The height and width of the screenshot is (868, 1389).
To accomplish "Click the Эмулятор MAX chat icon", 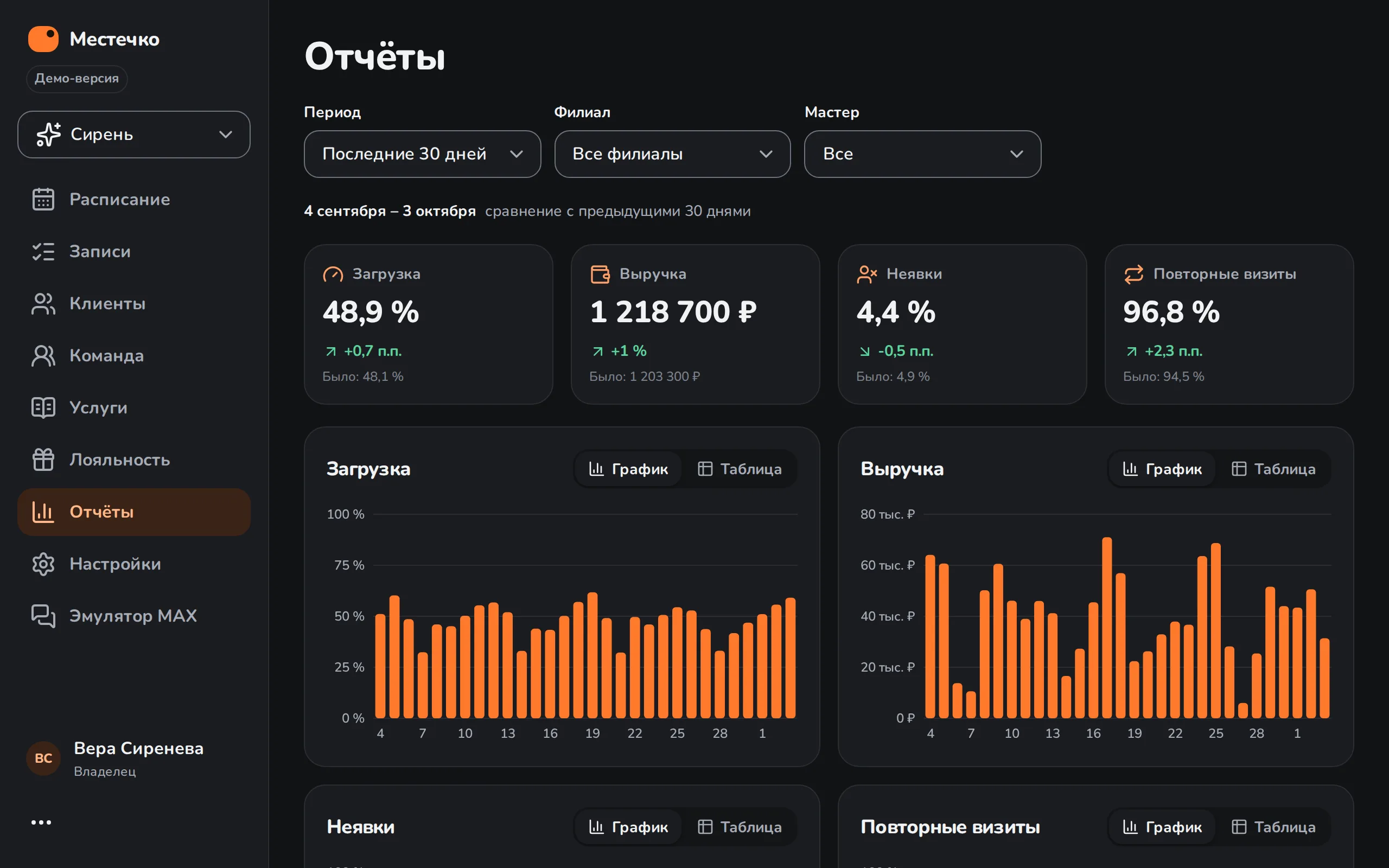I will (43, 616).
